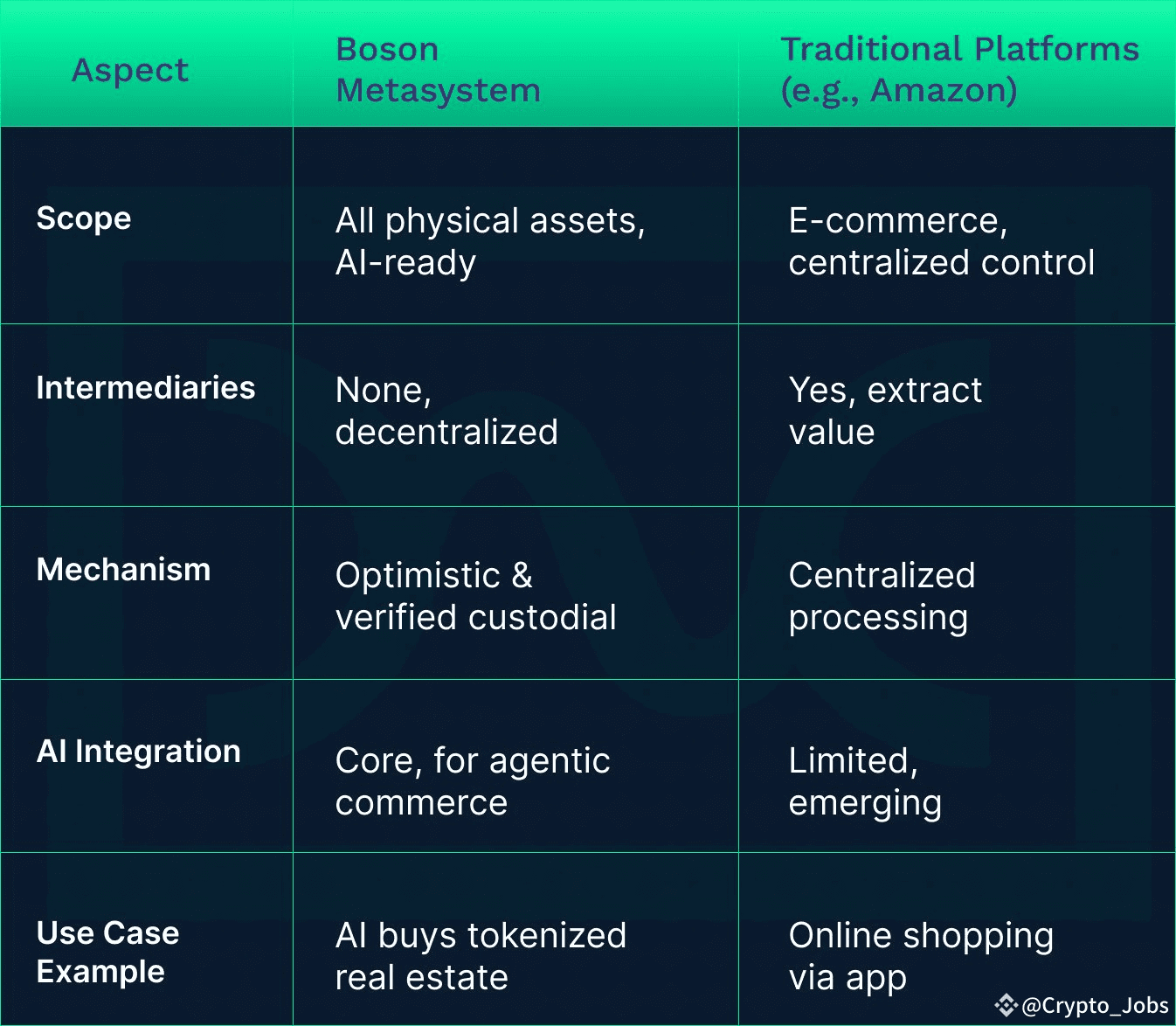Click the Mechanism row label
1176x1026 pixels.
123,569
